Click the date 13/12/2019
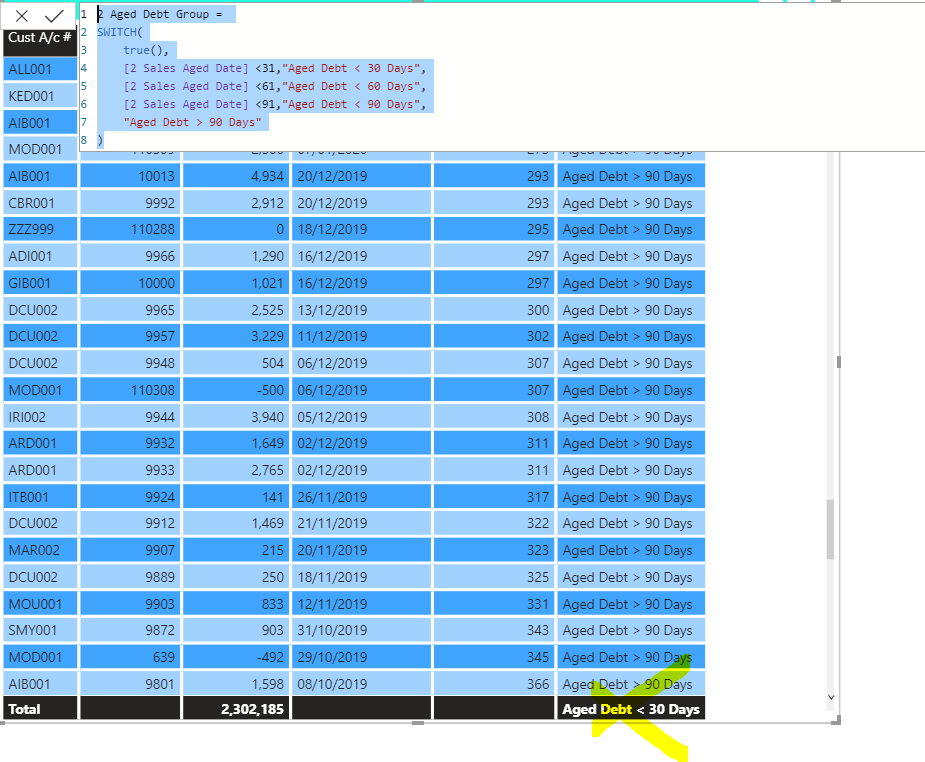This screenshot has width=925, height=762. [361, 310]
